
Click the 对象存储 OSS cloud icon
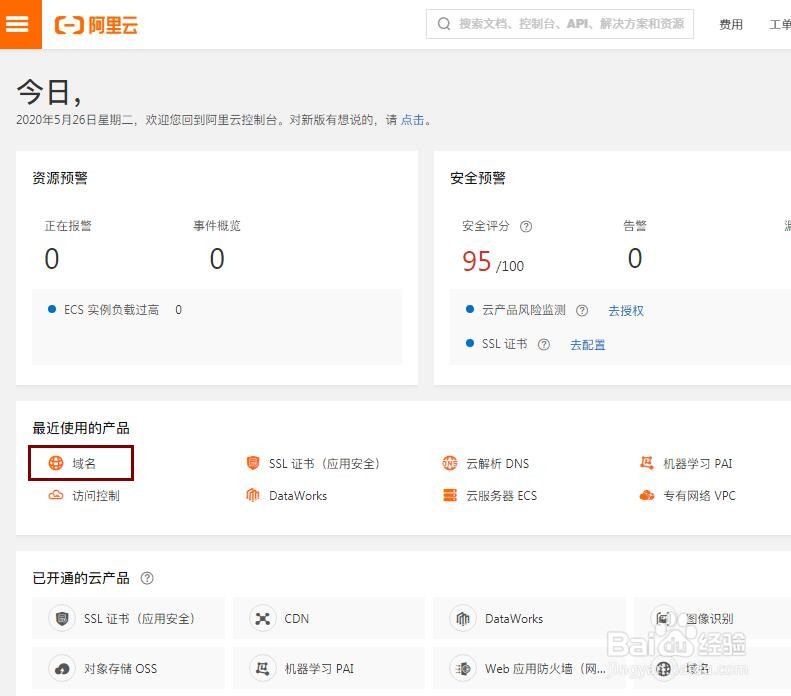pyautogui.click(x=62, y=669)
